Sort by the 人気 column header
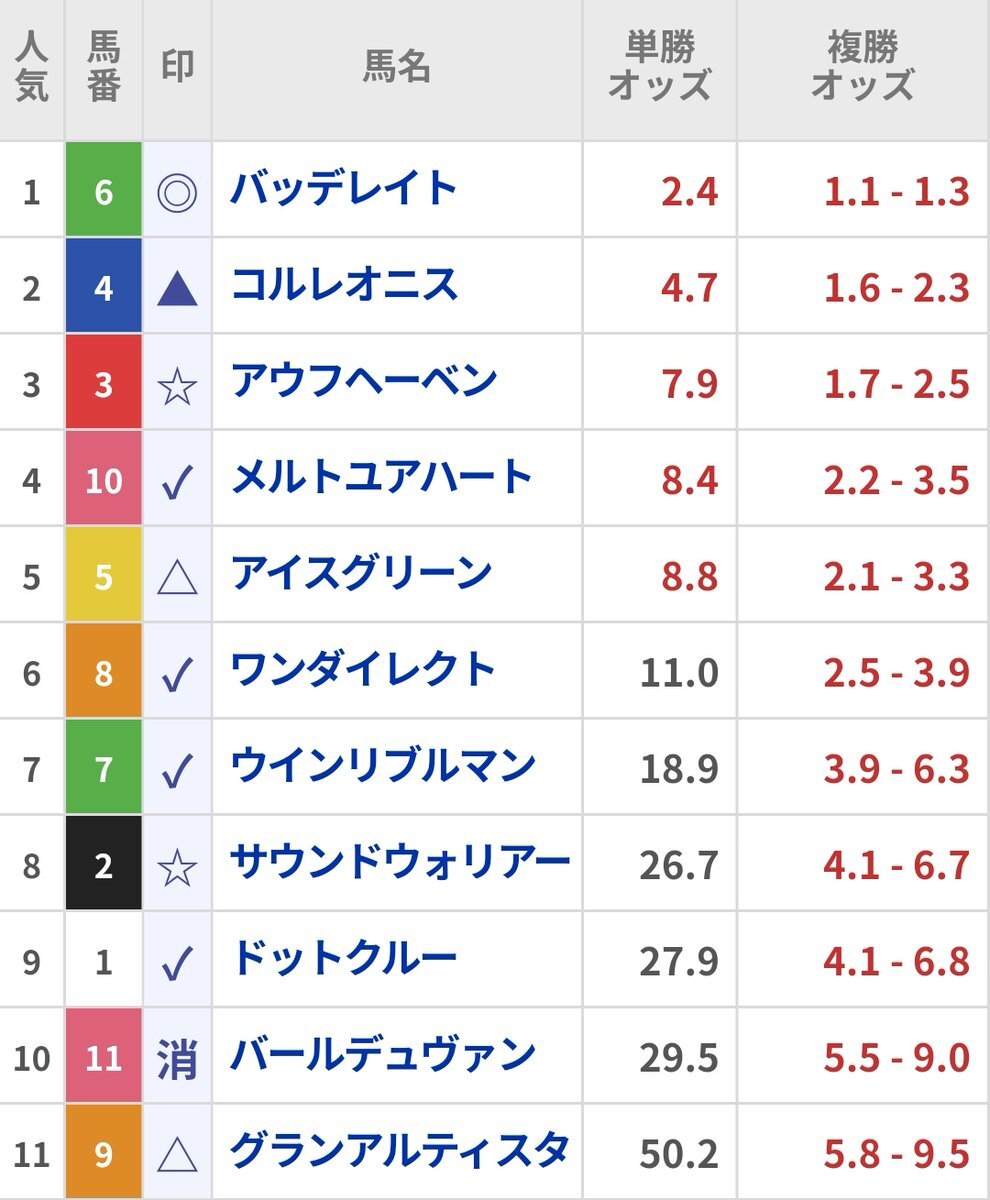 (32, 69)
